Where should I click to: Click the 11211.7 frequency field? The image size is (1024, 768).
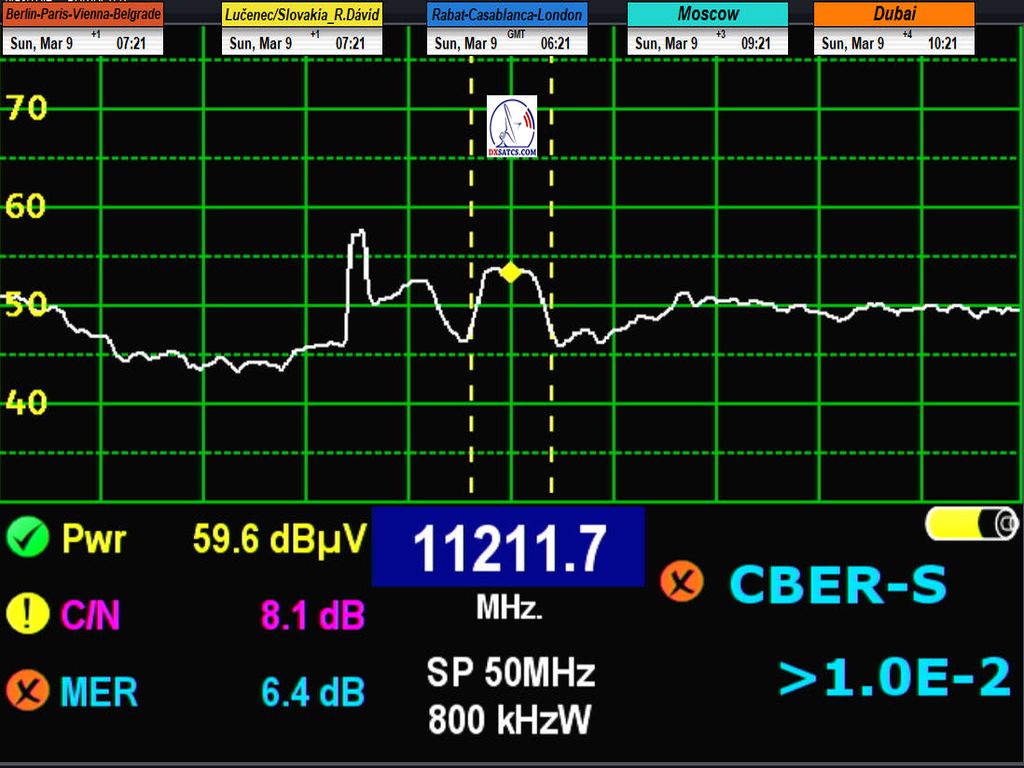click(508, 548)
